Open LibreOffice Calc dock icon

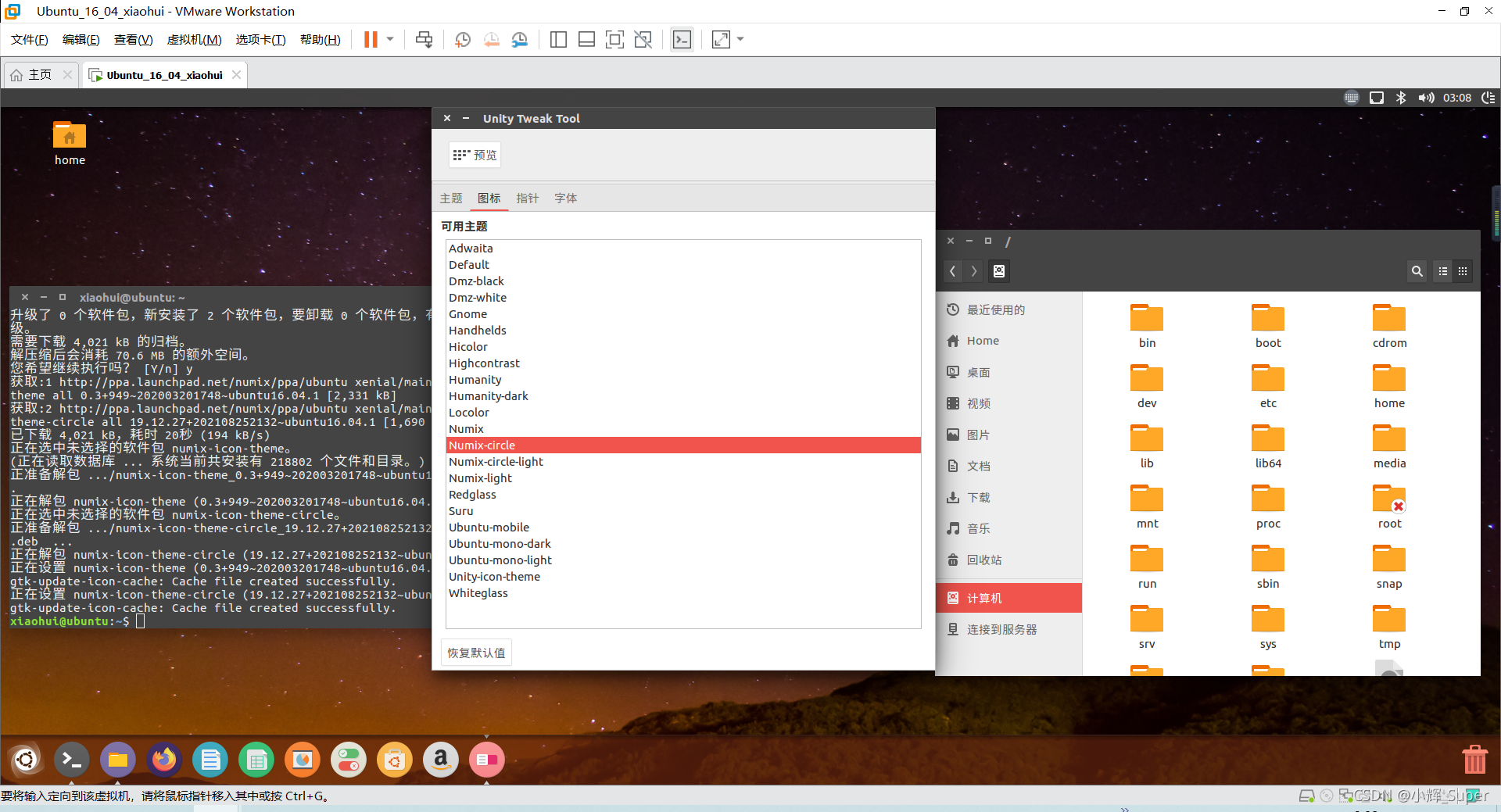pyautogui.click(x=256, y=760)
